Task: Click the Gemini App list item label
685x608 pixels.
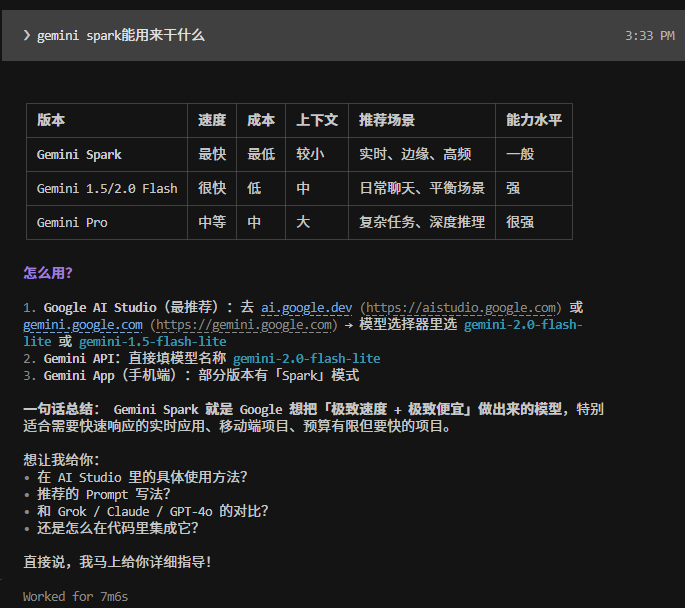Action: point(79,376)
